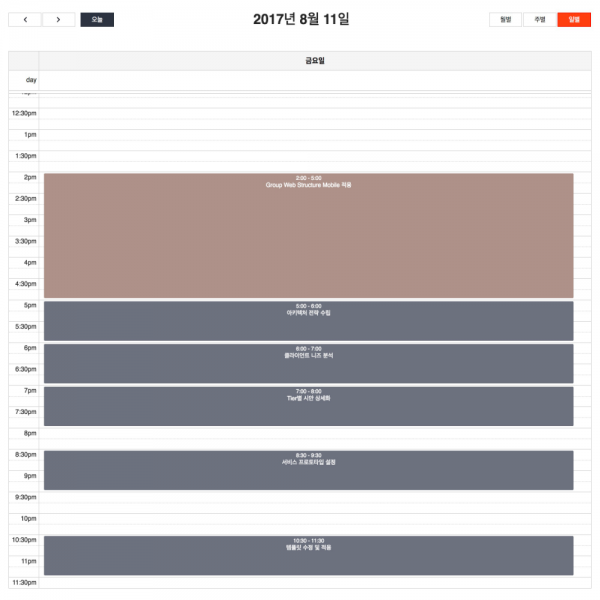The width and height of the screenshot is (600, 600).
Task: Open the 10:30 - 11:30 템플릿 수정 및 적용 event
Action: [308, 555]
